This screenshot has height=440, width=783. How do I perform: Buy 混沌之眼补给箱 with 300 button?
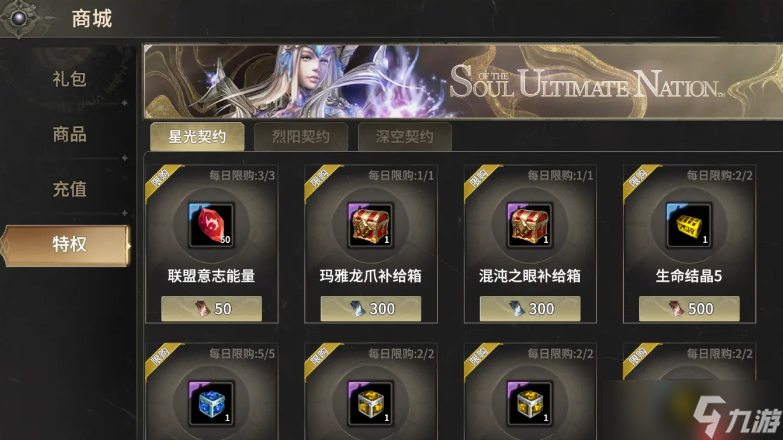(x=530, y=309)
